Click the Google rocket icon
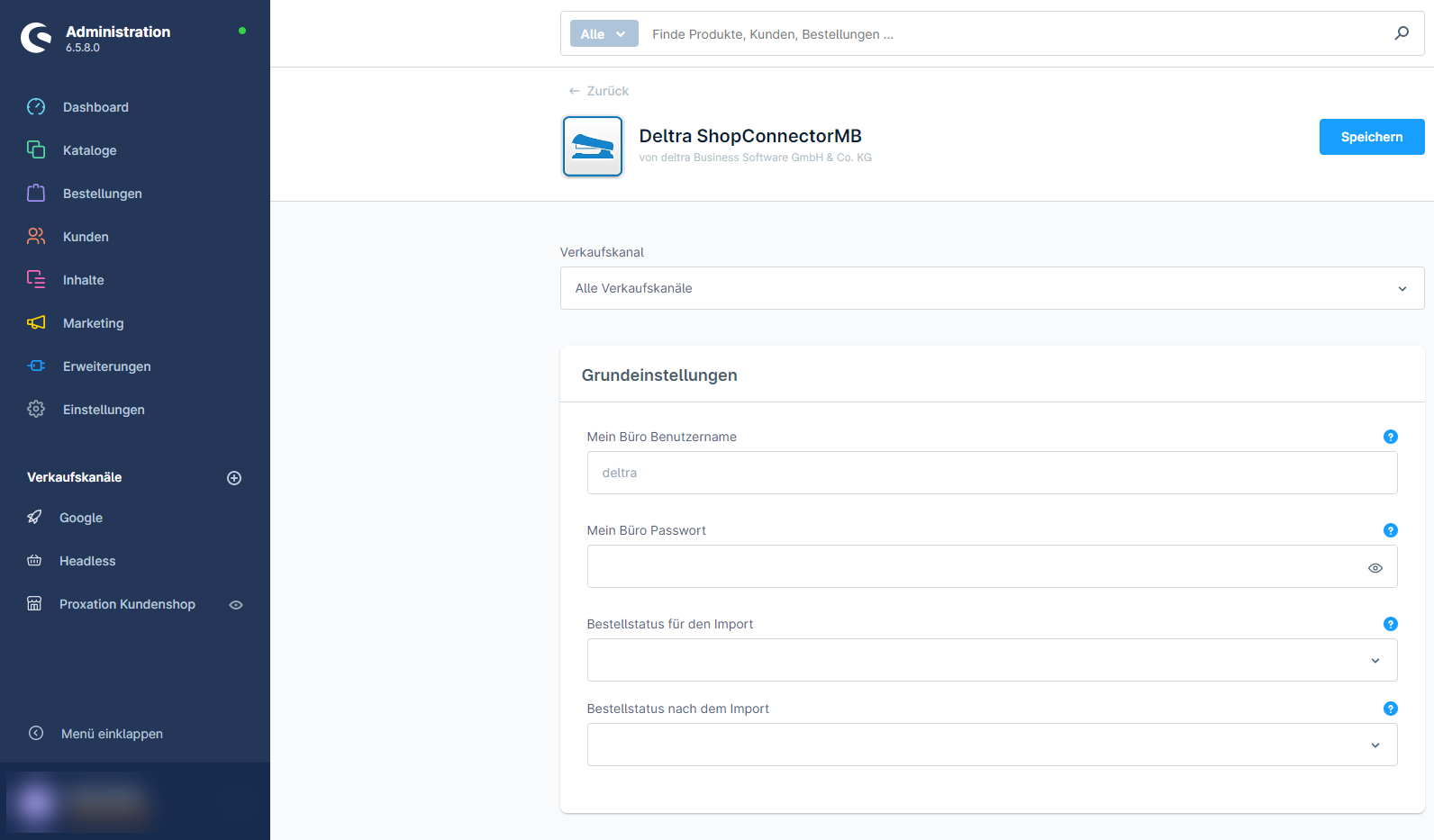This screenshot has height=840, width=1434. (x=34, y=517)
